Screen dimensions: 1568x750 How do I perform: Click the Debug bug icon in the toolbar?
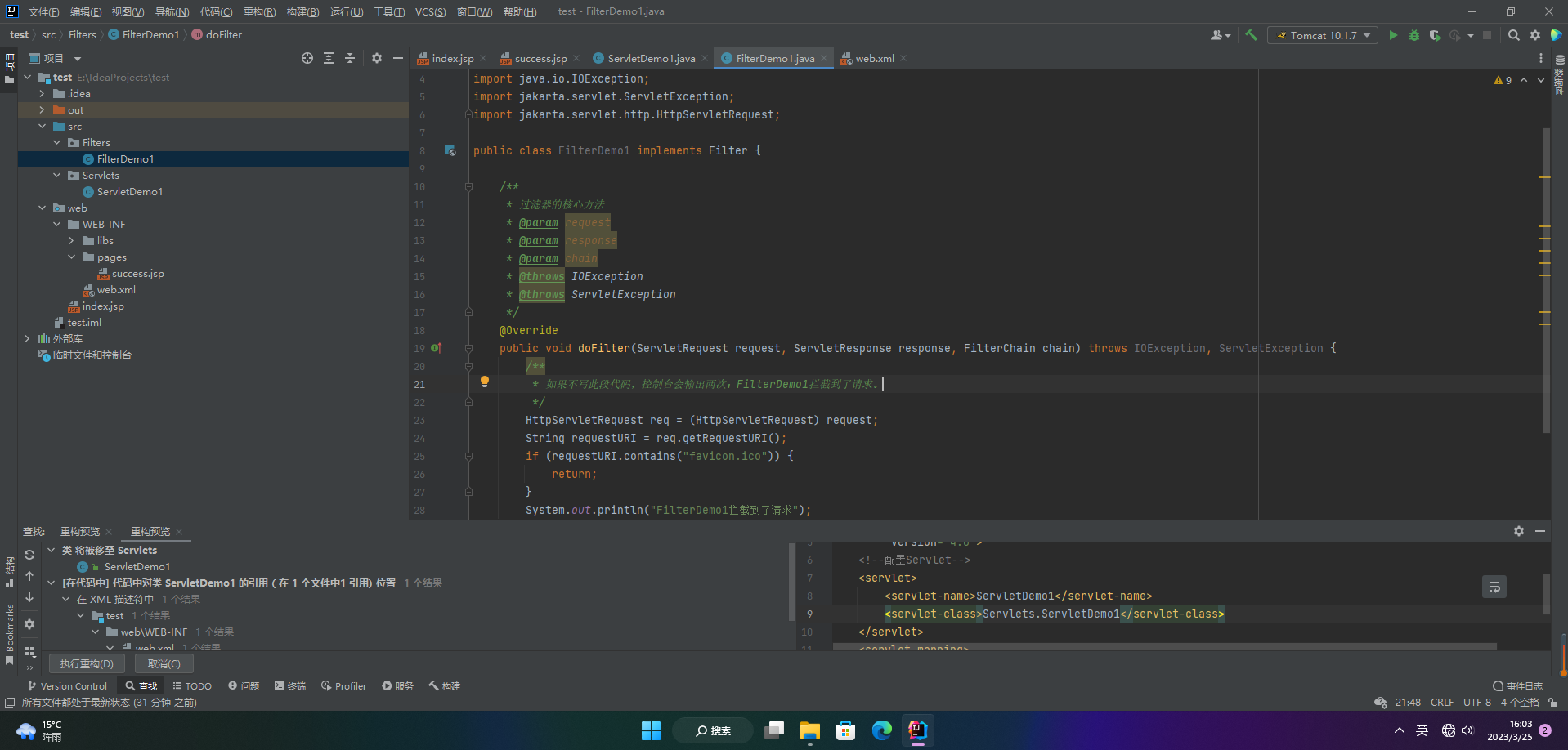pyautogui.click(x=1414, y=35)
